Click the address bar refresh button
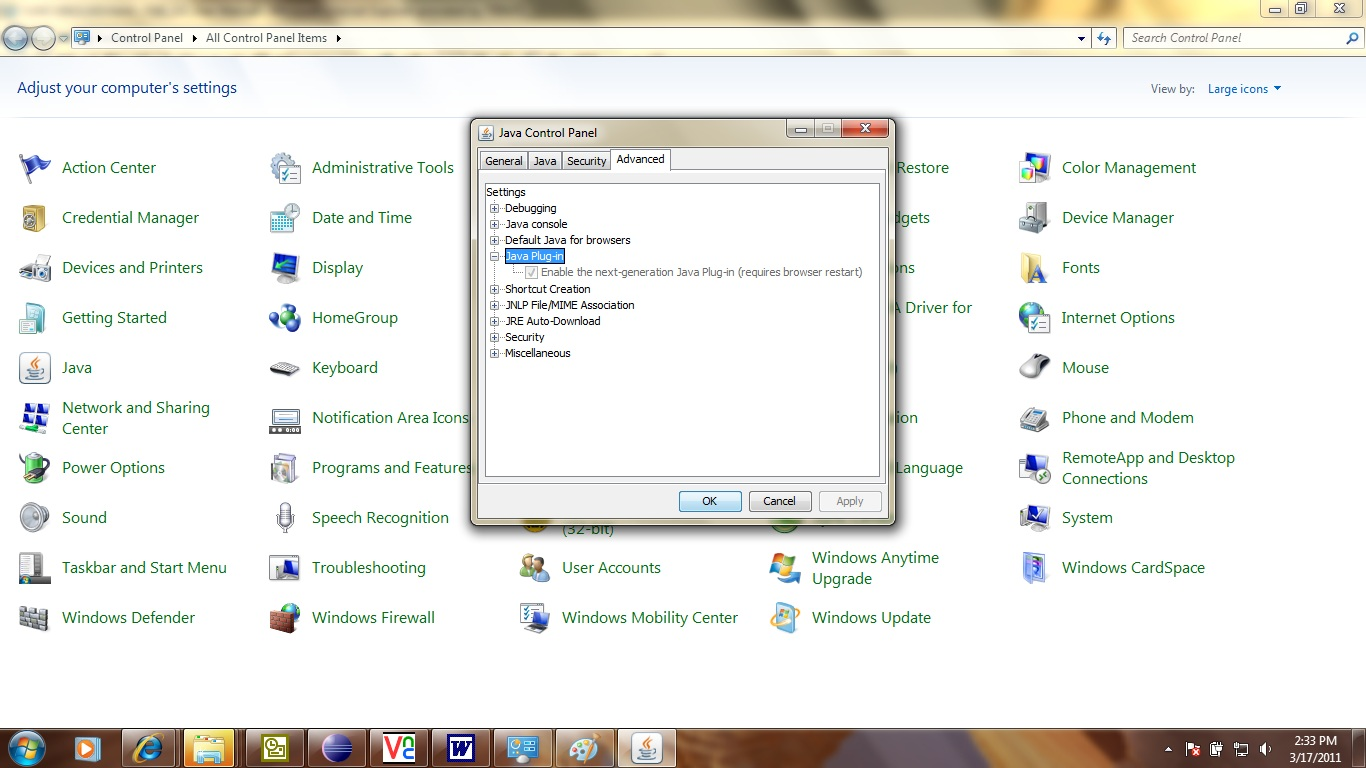This screenshot has height=768, width=1366. click(x=1104, y=38)
